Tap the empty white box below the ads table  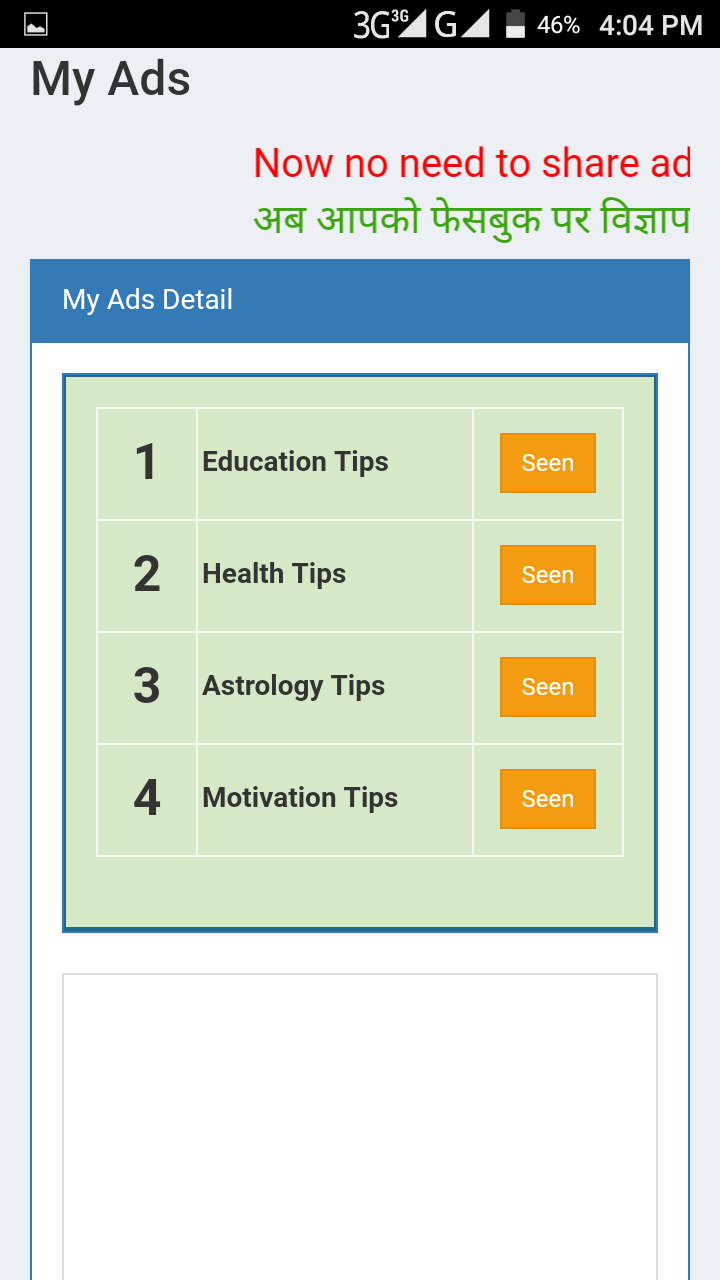(x=360, y=1120)
